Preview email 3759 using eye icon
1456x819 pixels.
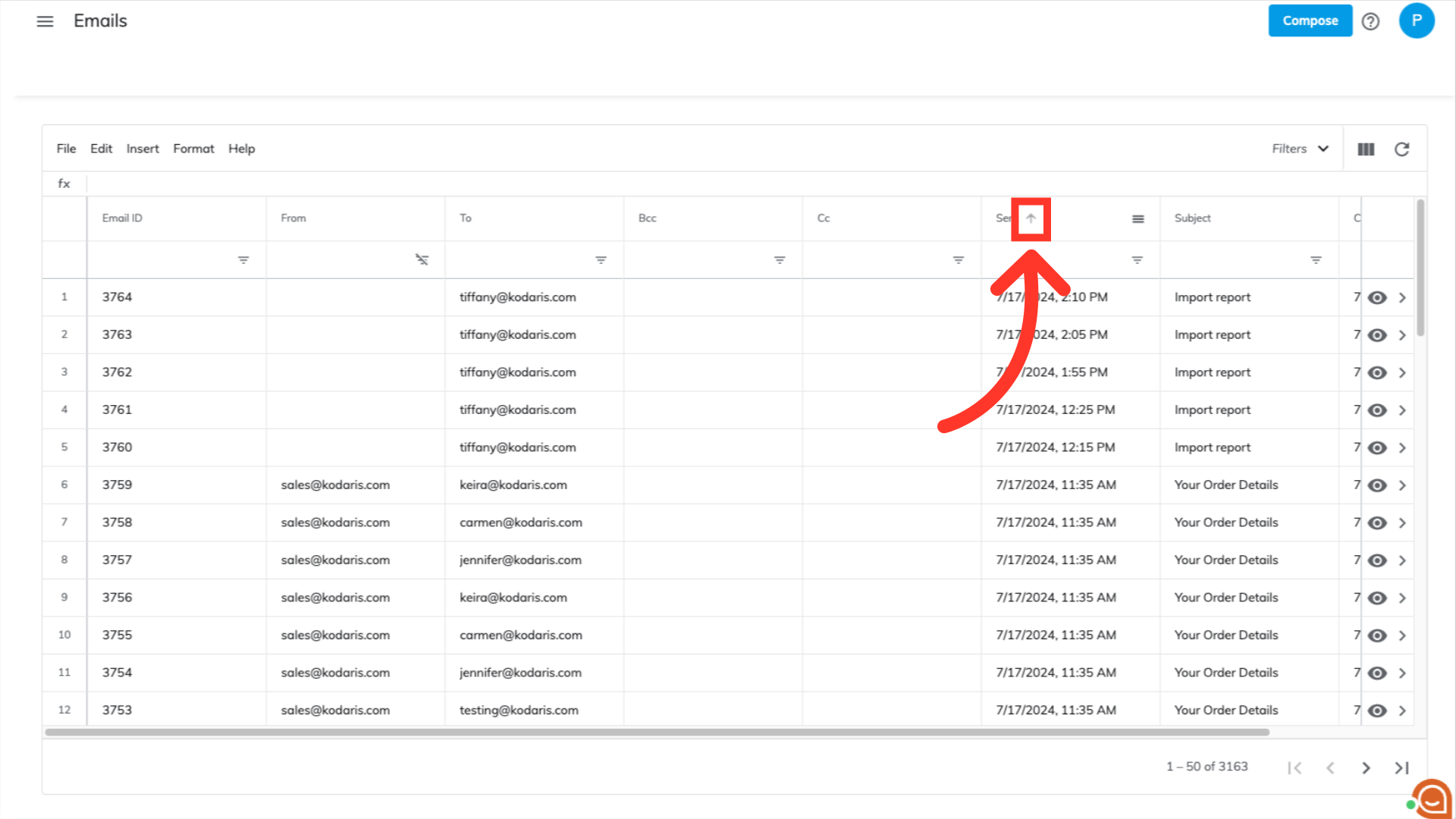point(1377,485)
